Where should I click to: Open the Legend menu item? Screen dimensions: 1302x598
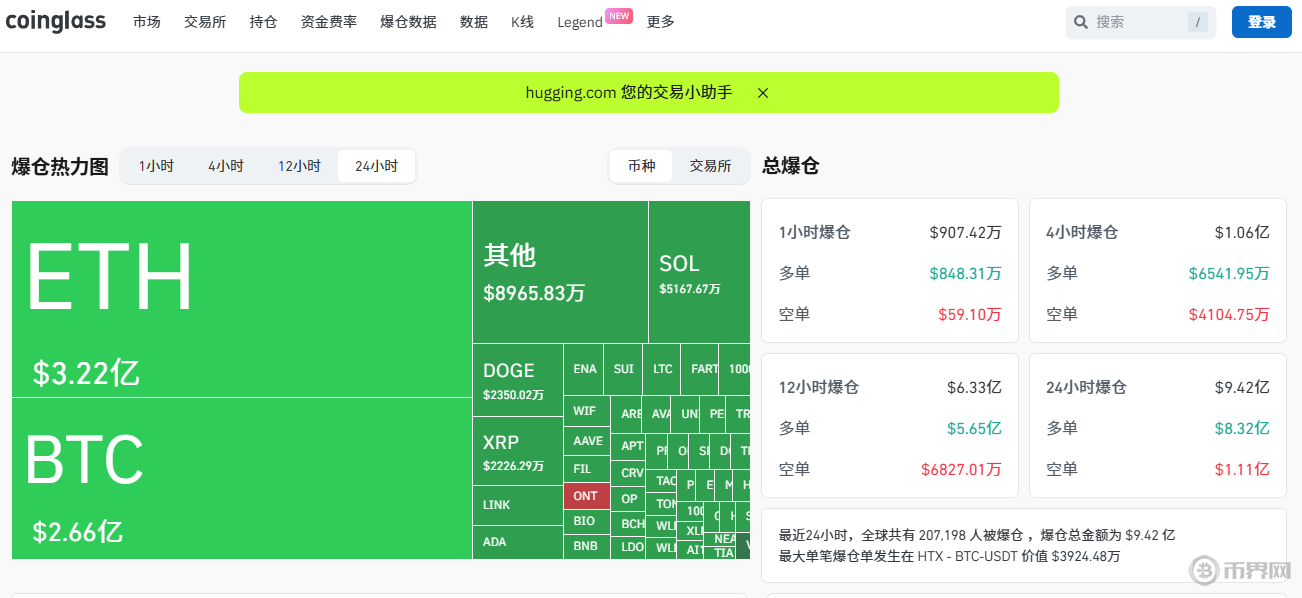coord(580,22)
